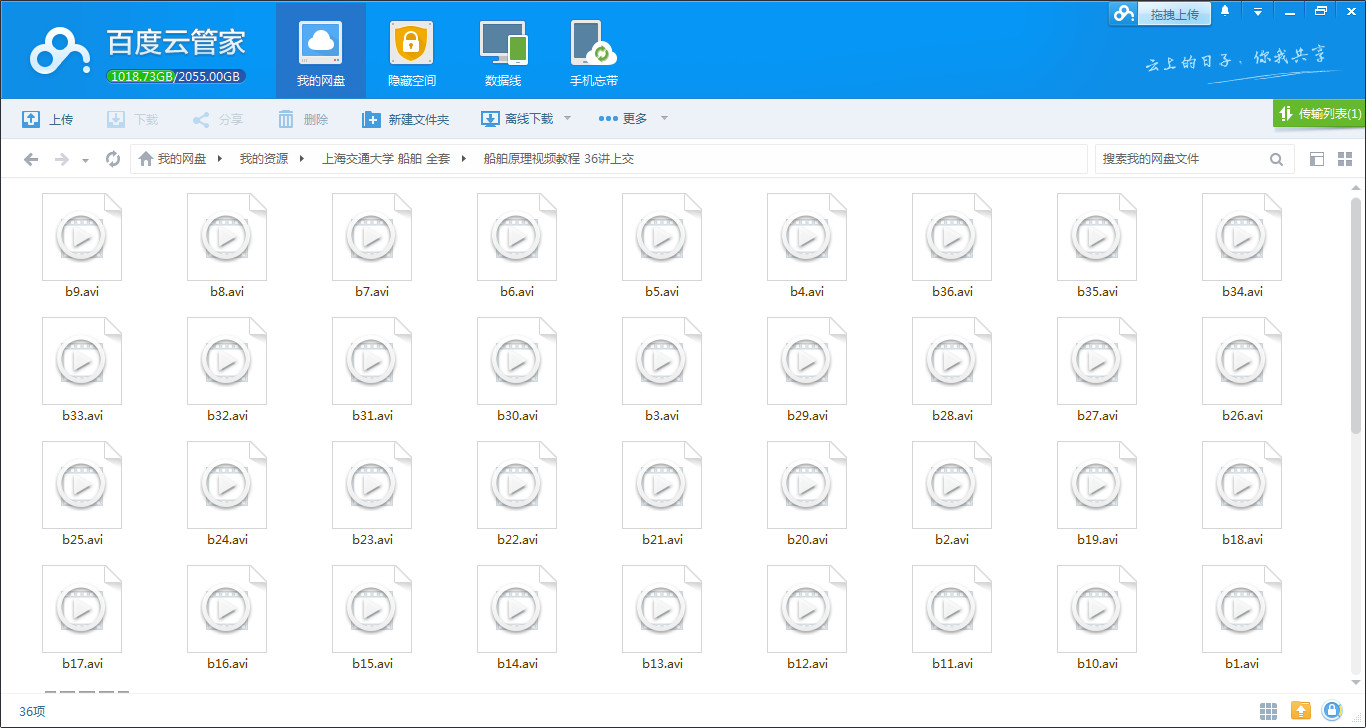1366x728 pixels.
Task: Click the 36项 item count
Action: 32,712
